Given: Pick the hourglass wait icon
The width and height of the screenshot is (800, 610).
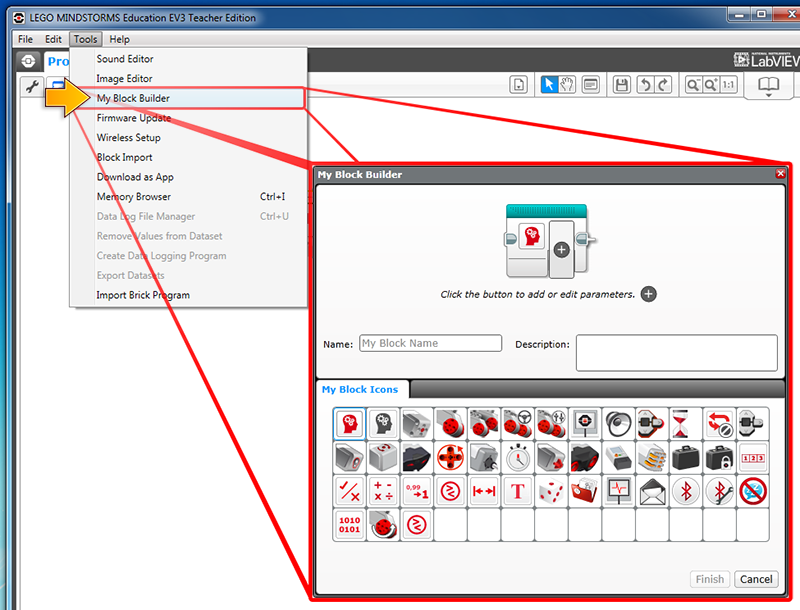Looking at the screenshot, I should coord(686,424).
